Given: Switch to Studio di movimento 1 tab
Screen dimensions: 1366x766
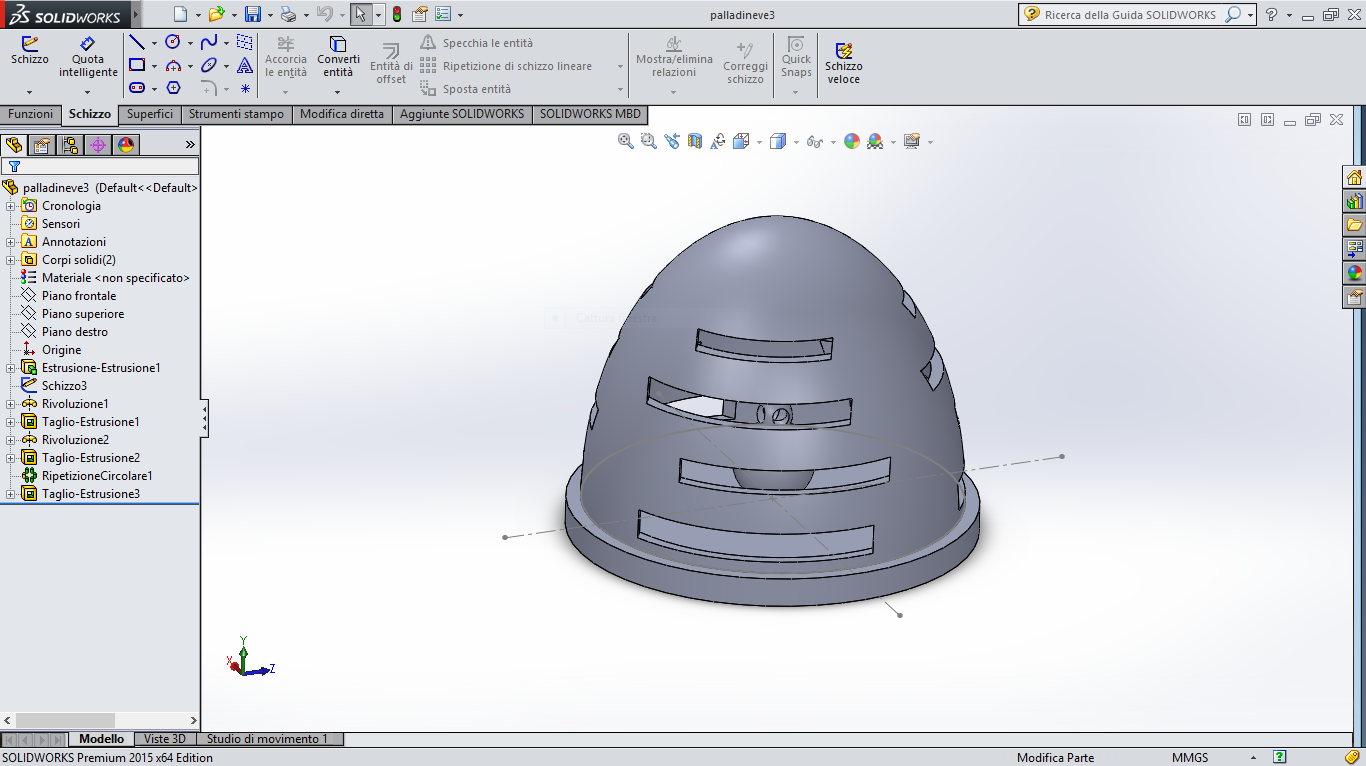Looking at the screenshot, I should pos(267,739).
